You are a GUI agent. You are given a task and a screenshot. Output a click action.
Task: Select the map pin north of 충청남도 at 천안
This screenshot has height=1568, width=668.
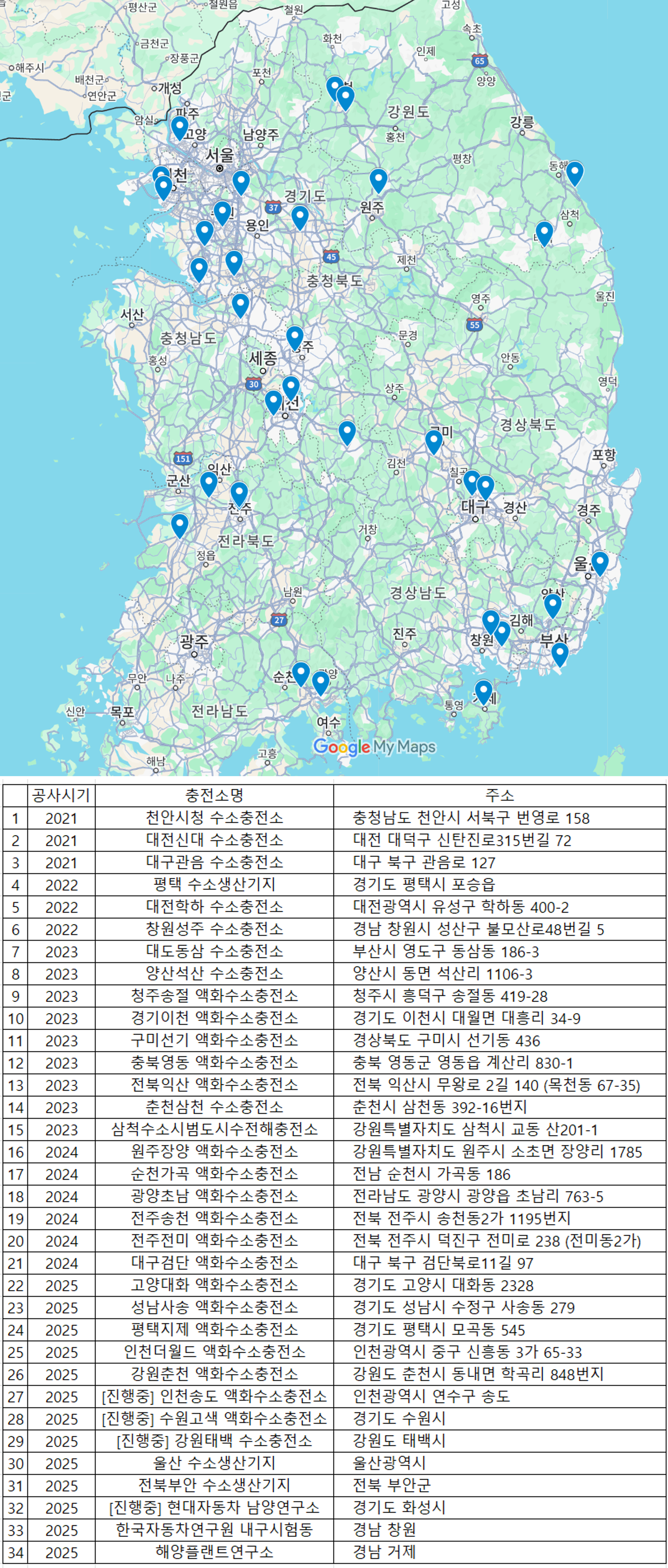coord(240,306)
